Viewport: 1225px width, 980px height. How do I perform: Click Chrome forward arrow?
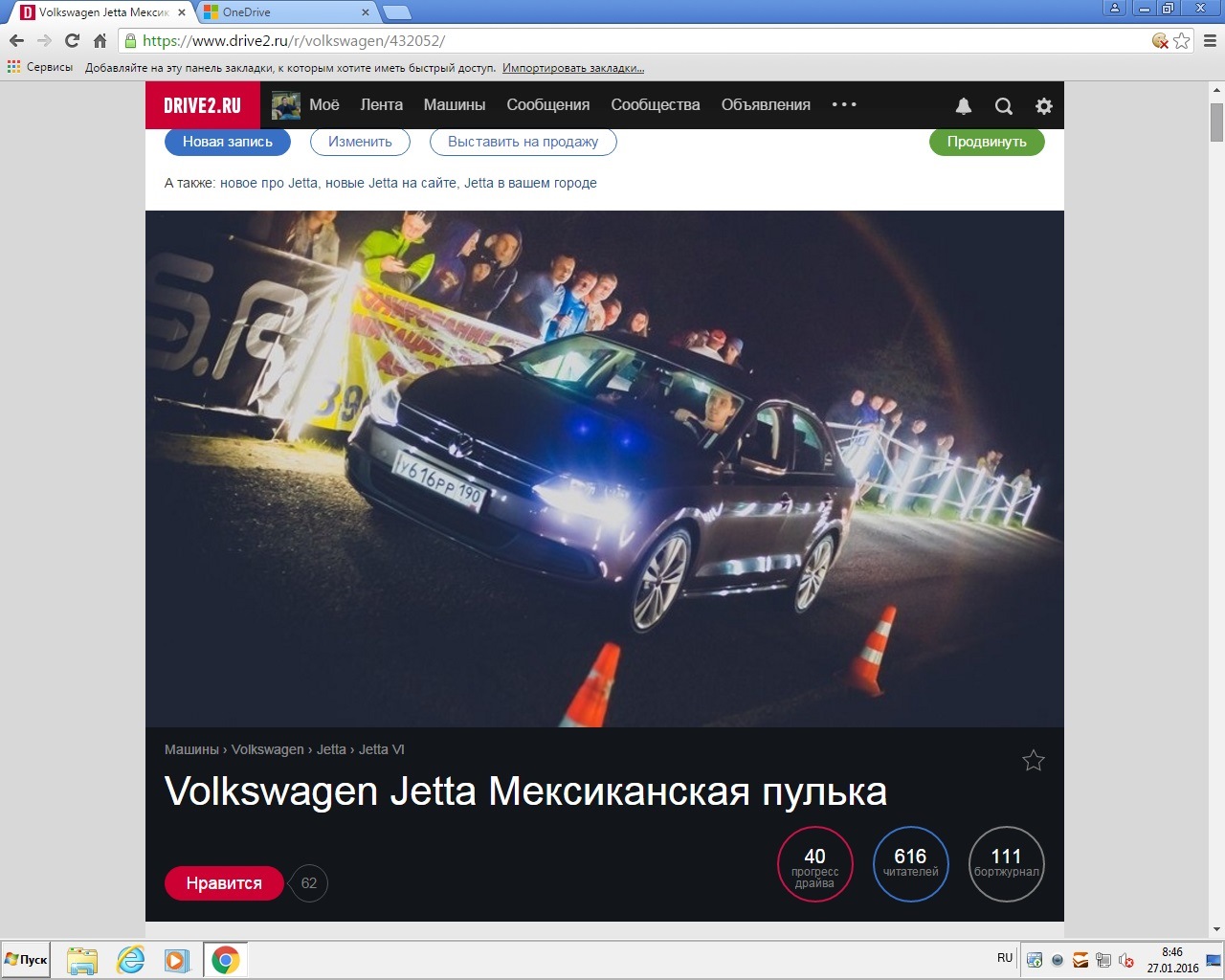[x=44, y=40]
